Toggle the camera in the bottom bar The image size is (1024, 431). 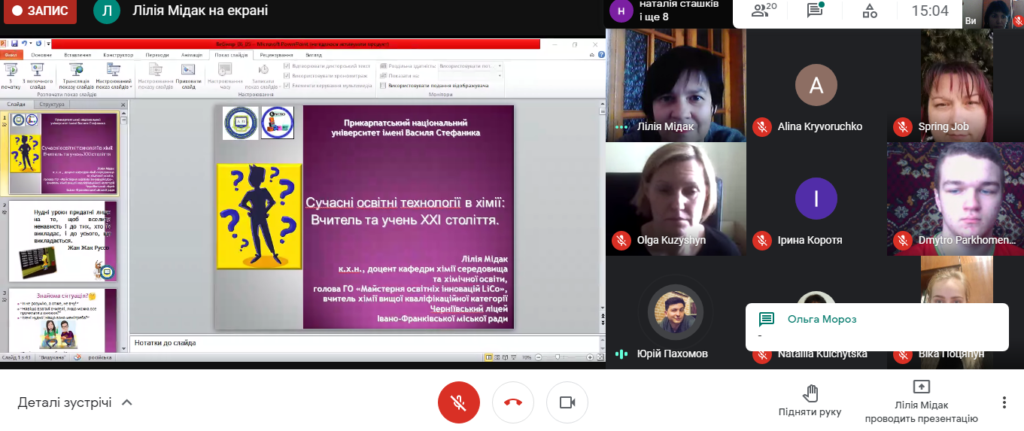click(x=567, y=402)
